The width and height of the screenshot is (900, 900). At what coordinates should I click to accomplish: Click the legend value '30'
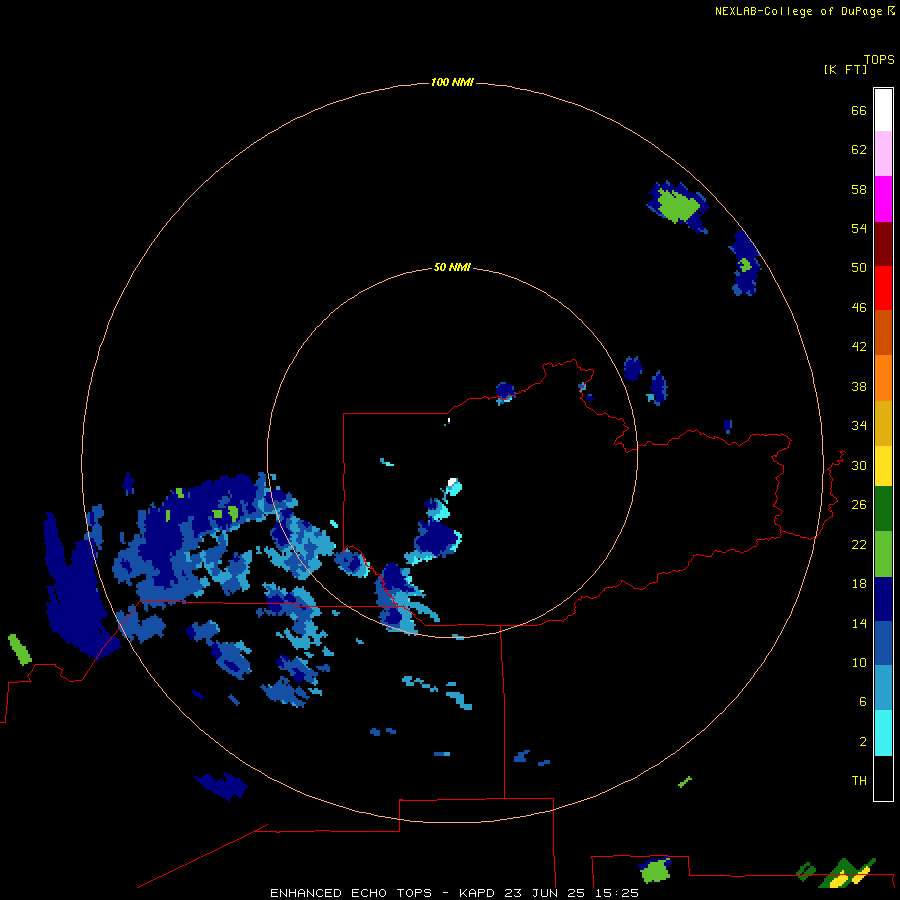click(859, 465)
